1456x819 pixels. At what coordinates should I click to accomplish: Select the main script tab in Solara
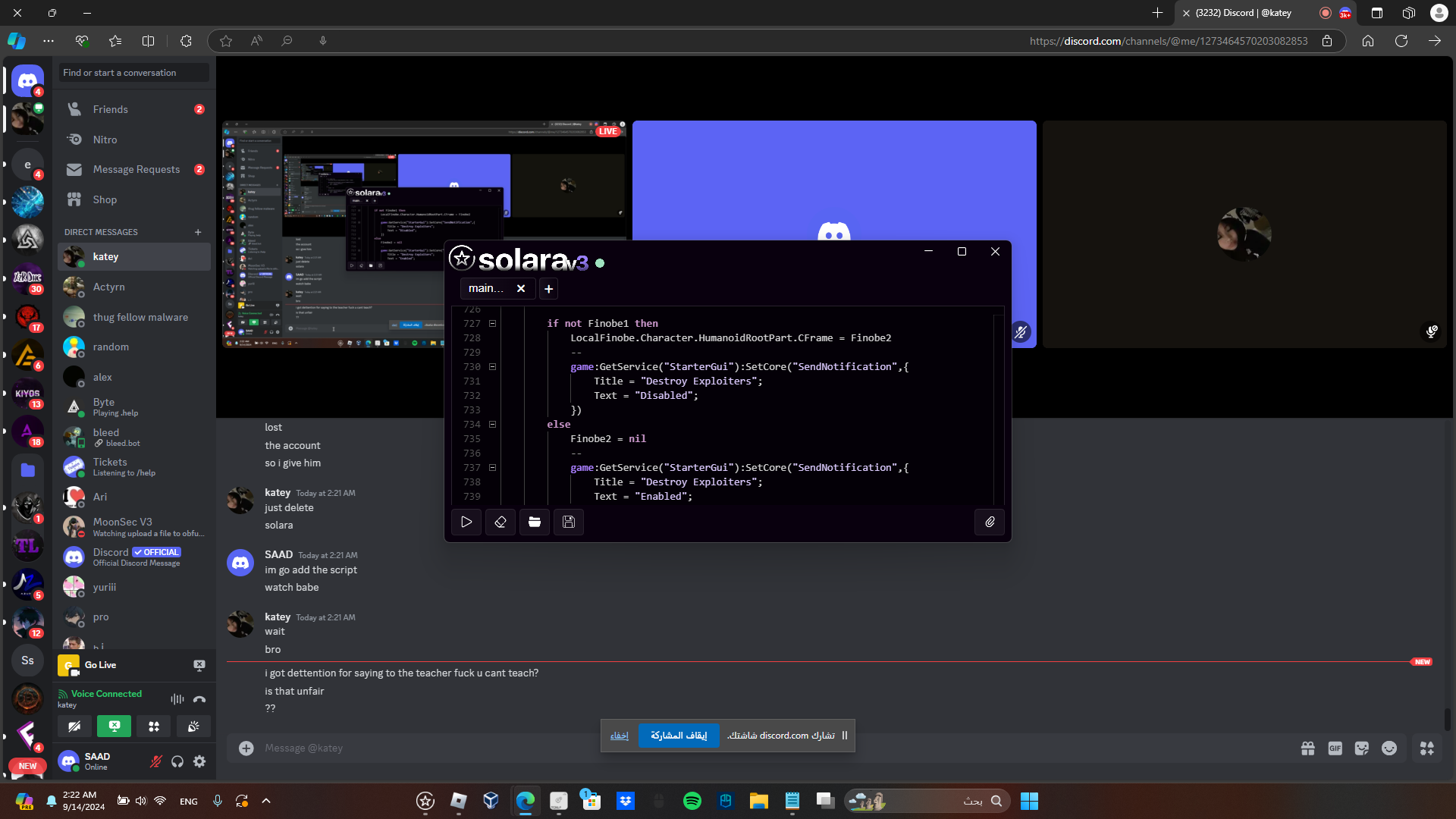[486, 289]
